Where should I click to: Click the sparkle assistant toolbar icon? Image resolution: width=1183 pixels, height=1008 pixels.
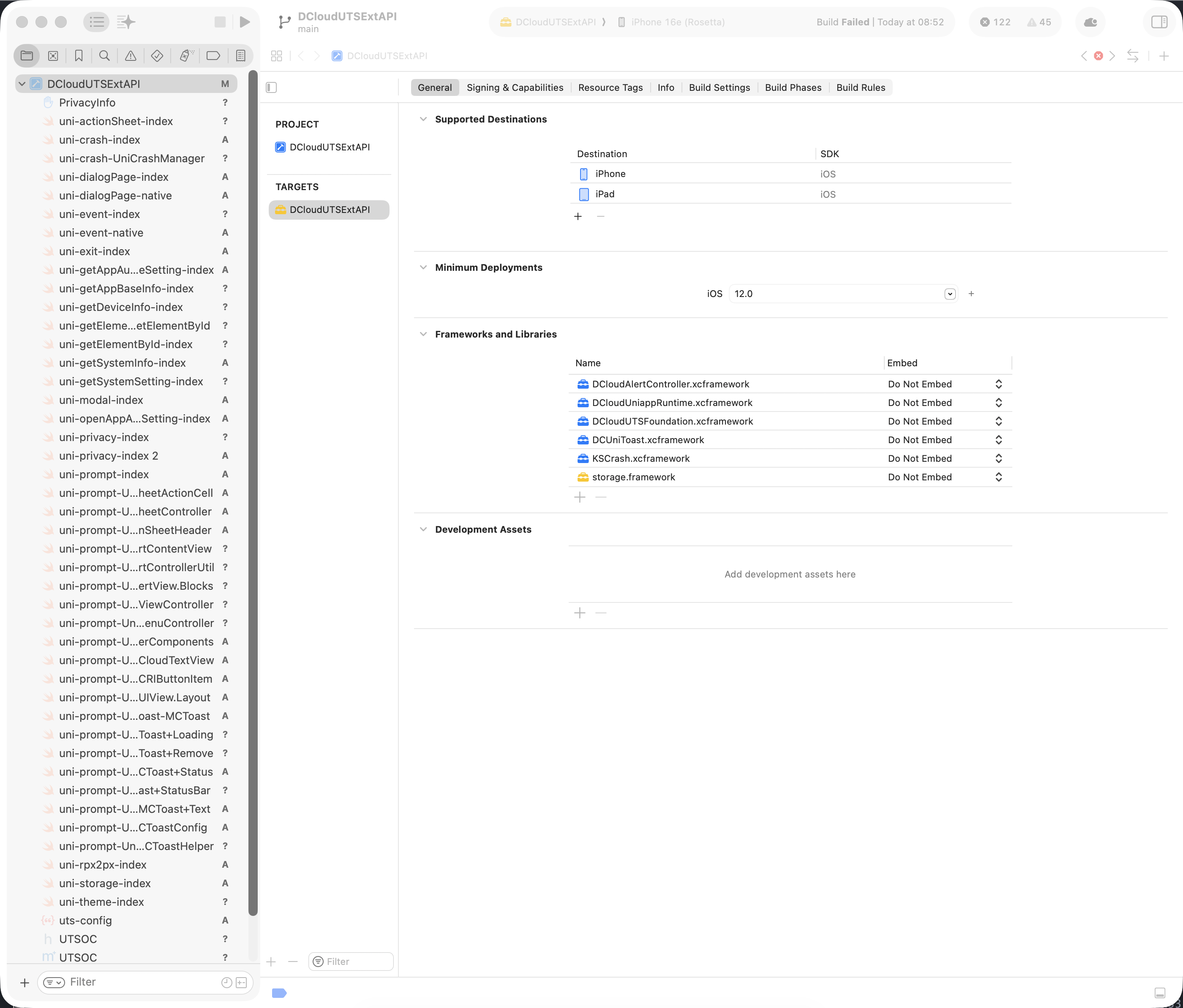tap(126, 22)
